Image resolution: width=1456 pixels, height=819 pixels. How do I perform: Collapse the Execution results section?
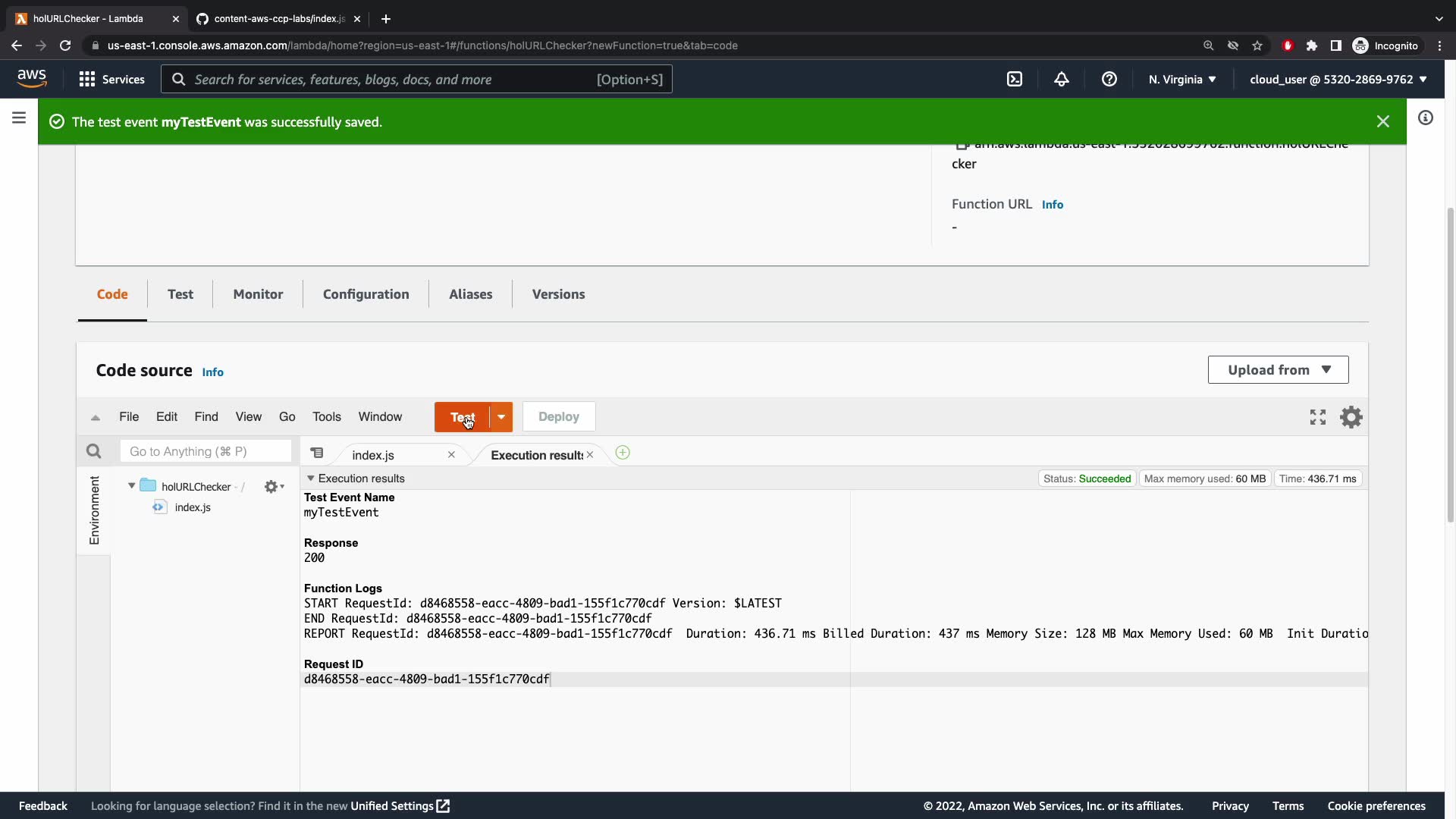pyautogui.click(x=310, y=479)
